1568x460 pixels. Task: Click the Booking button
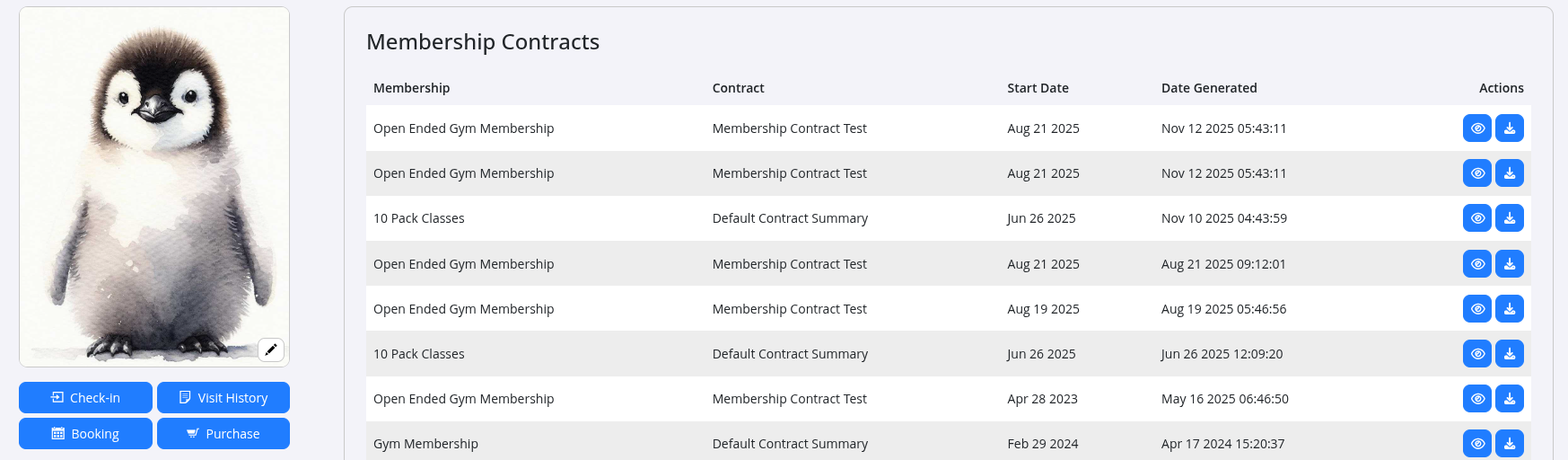[85, 434]
